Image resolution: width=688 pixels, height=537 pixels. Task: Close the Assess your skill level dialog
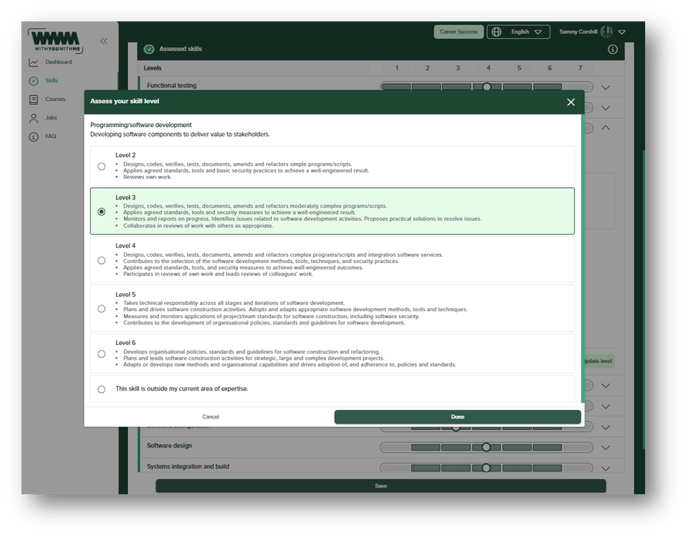(571, 102)
